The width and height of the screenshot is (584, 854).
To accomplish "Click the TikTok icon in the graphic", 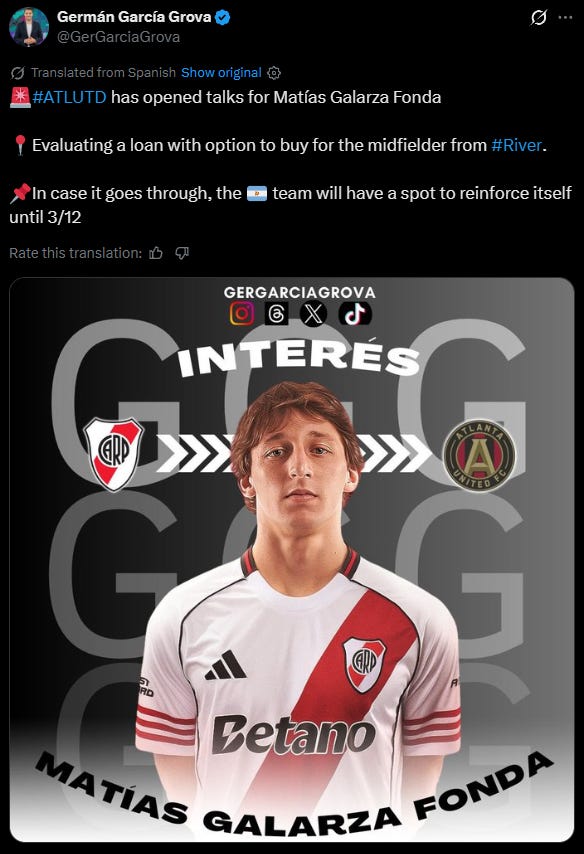I will click(355, 314).
